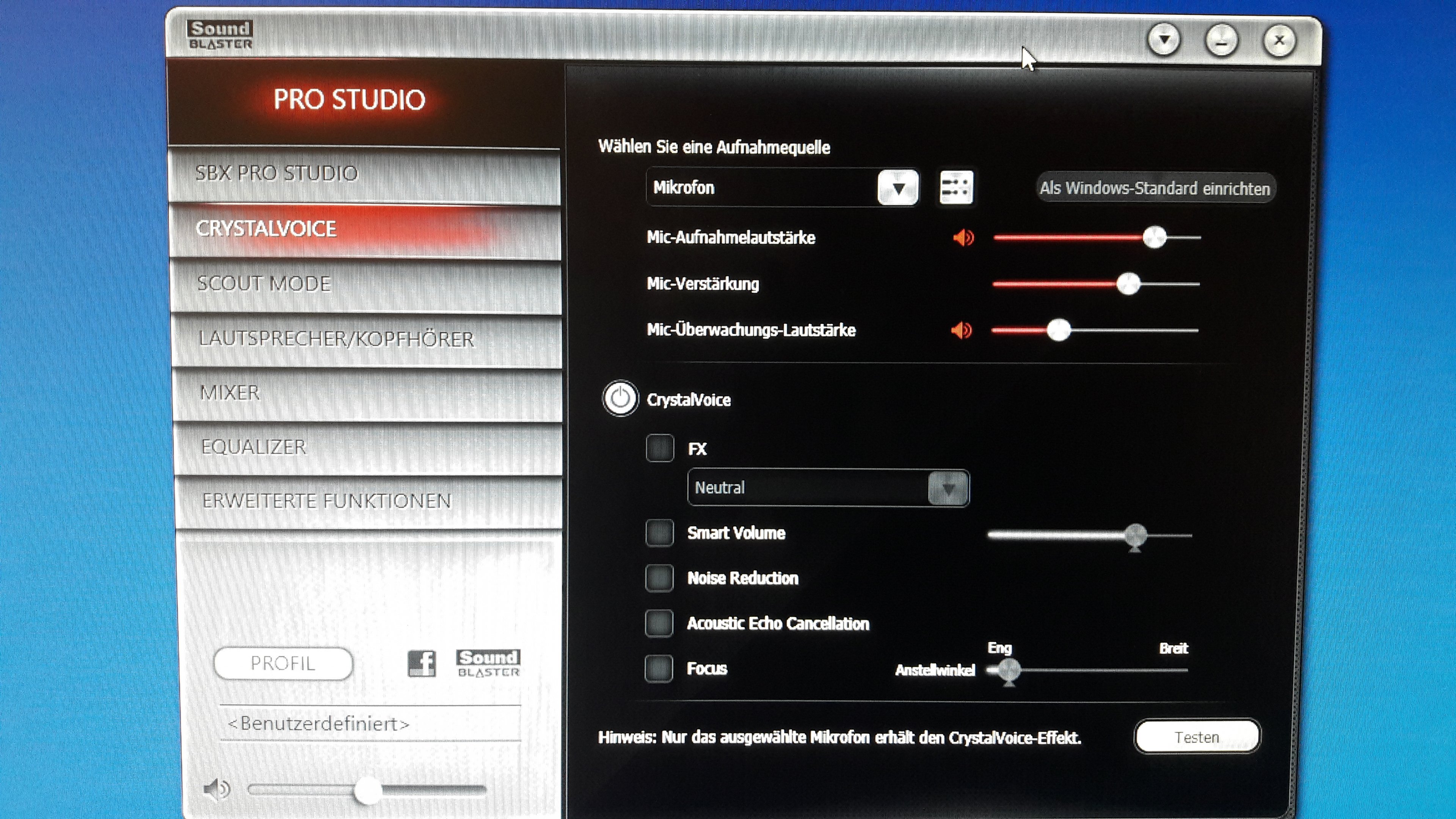
Task: Enable the FX checkbox
Action: [x=660, y=448]
